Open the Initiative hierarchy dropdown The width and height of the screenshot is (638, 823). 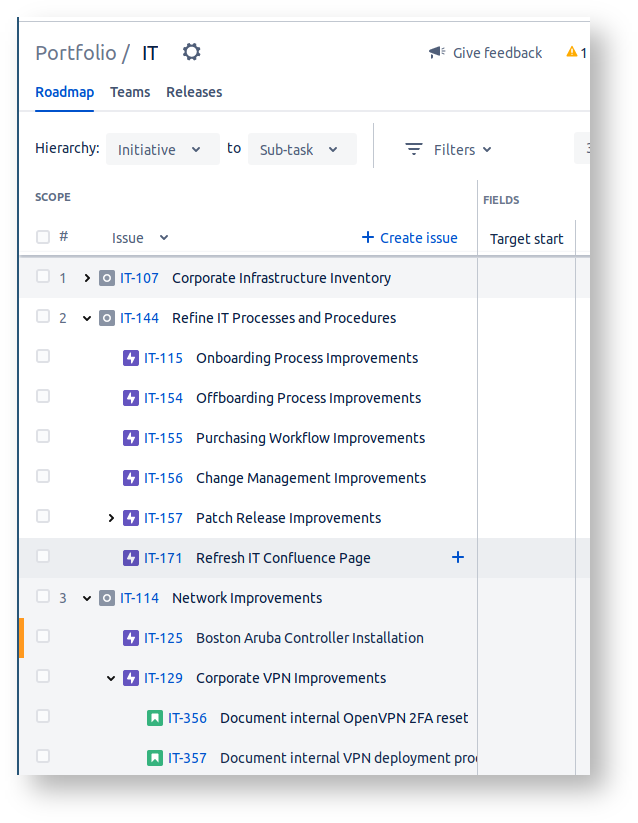point(162,150)
